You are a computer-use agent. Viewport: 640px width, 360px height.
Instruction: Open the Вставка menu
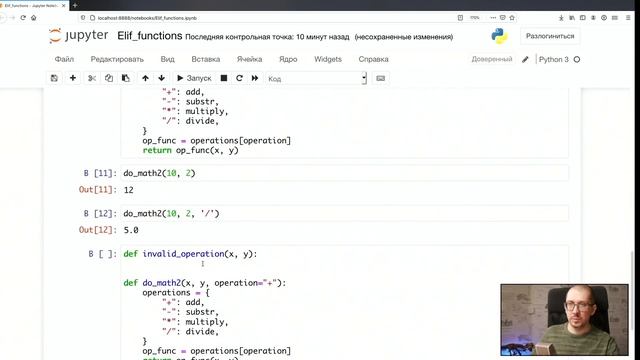point(206,59)
